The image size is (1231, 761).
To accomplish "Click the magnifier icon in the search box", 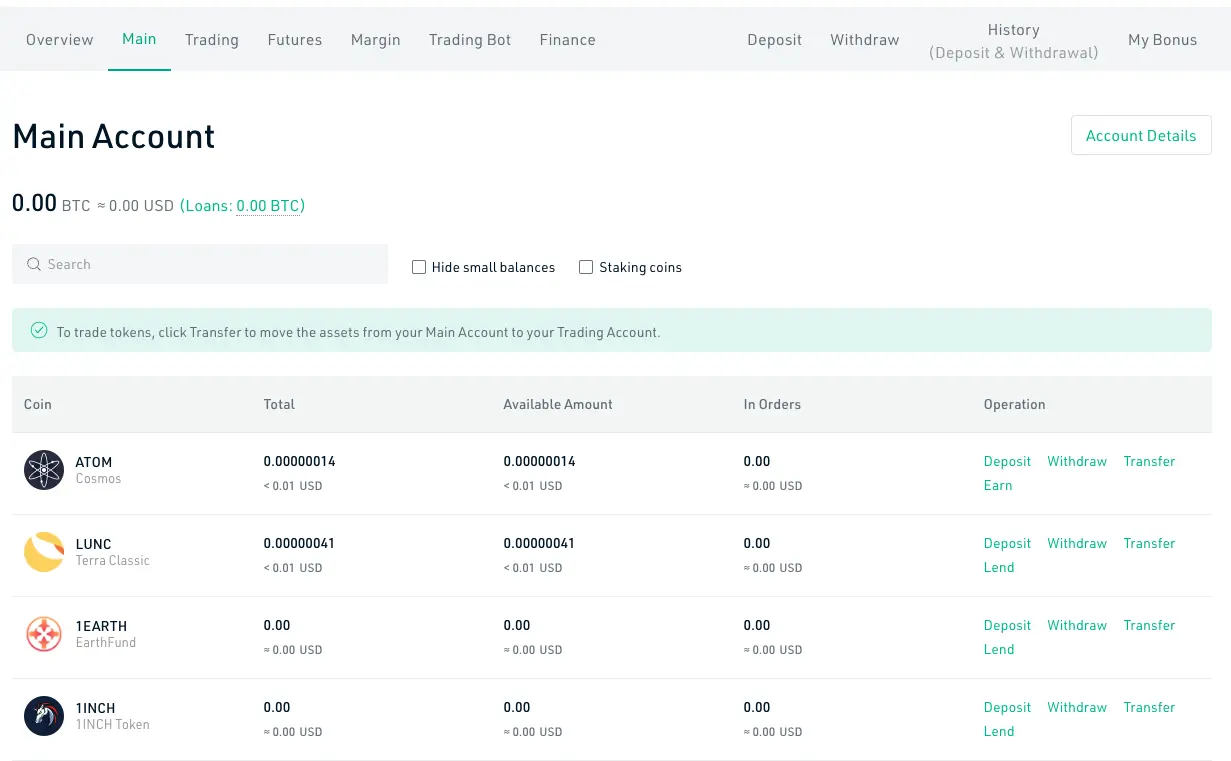I will pyautogui.click(x=34, y=264).
